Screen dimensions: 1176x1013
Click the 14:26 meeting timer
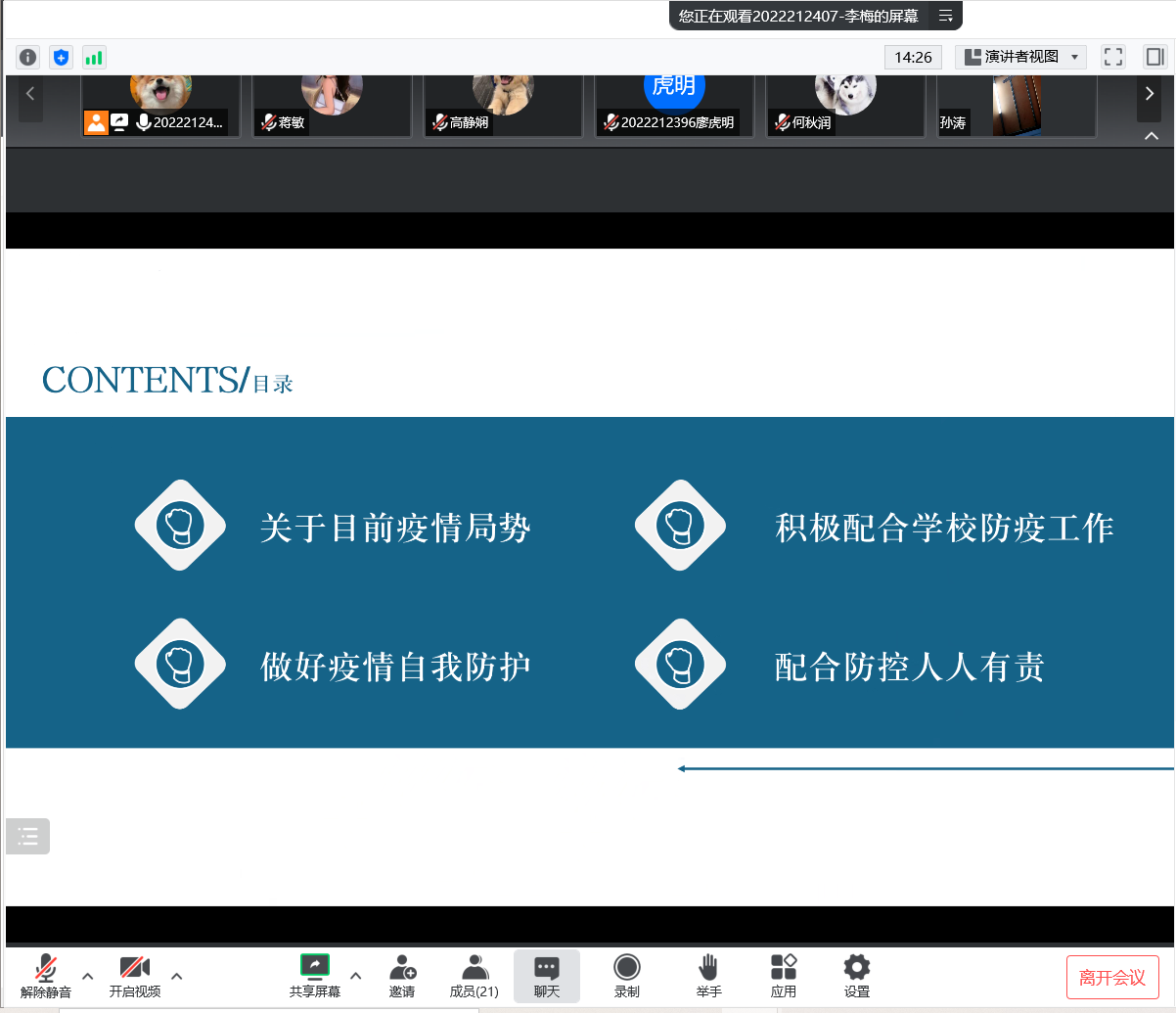[x=913, y=57]
